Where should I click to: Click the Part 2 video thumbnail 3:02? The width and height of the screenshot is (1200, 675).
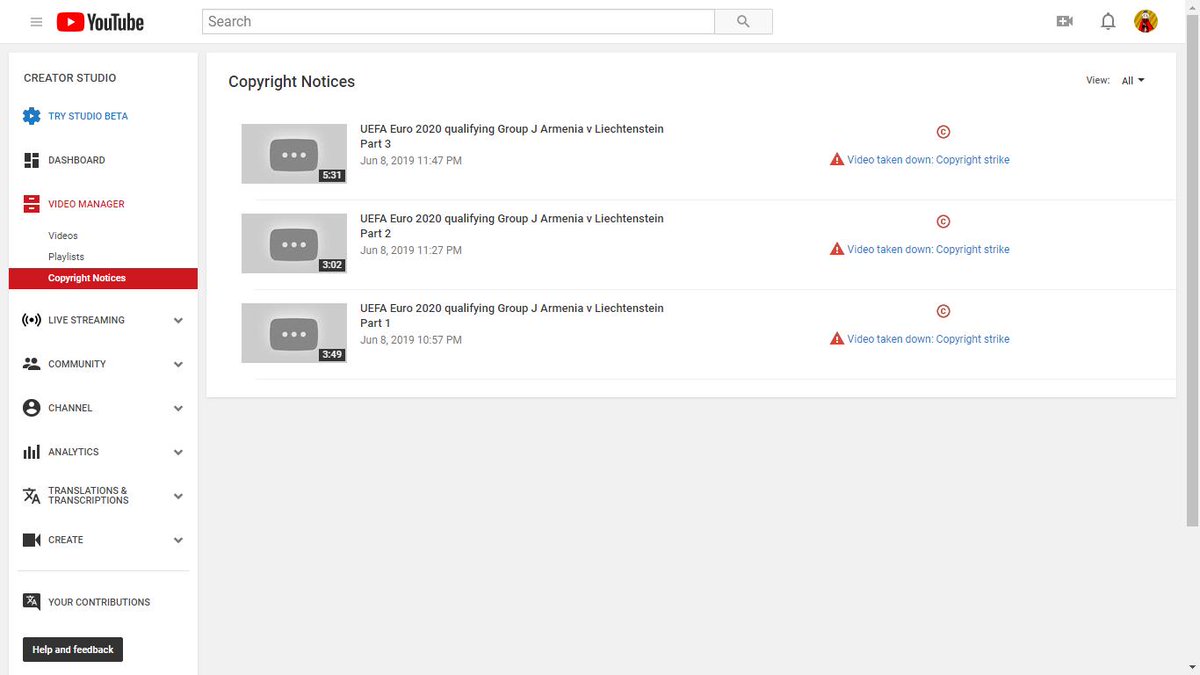point(294,244)
